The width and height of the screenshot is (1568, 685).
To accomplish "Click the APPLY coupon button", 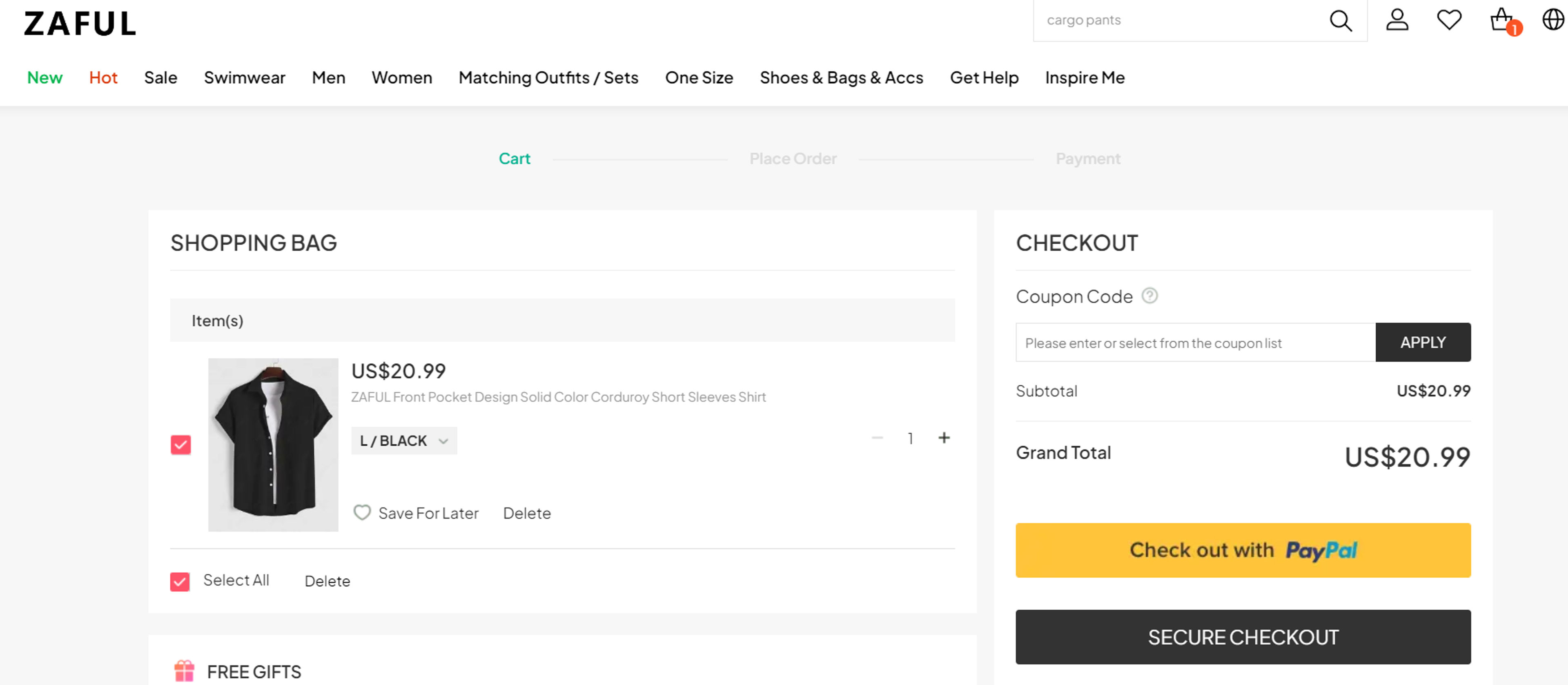I will click(1423, 342).
